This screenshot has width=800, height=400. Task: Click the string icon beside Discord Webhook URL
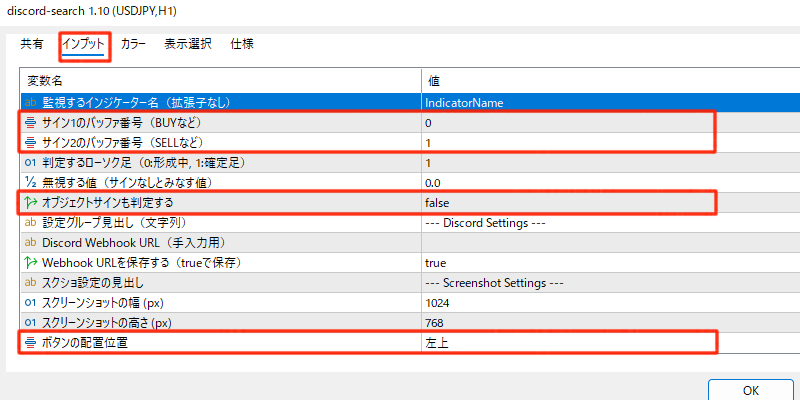click(x=30, y=243)
